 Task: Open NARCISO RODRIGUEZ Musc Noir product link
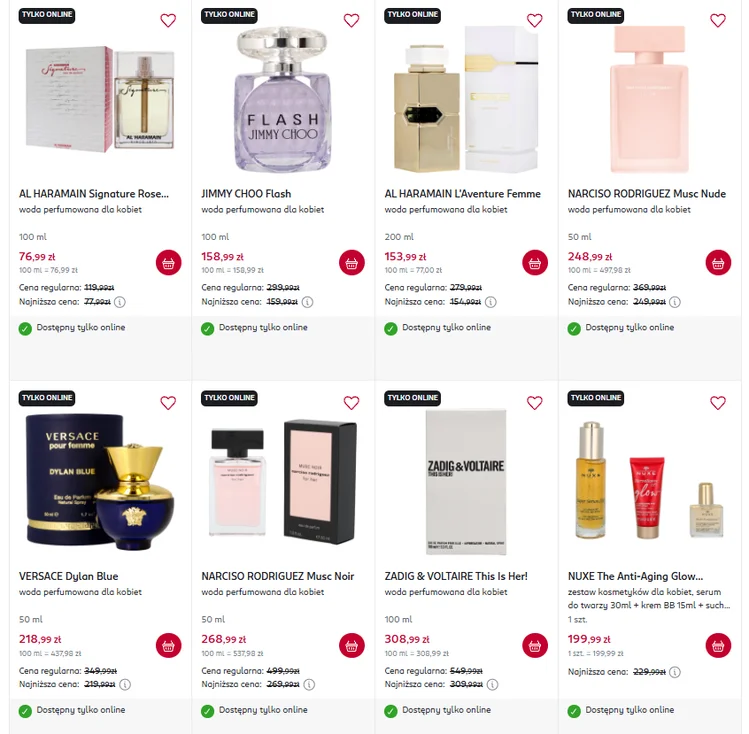pos(278,576)
